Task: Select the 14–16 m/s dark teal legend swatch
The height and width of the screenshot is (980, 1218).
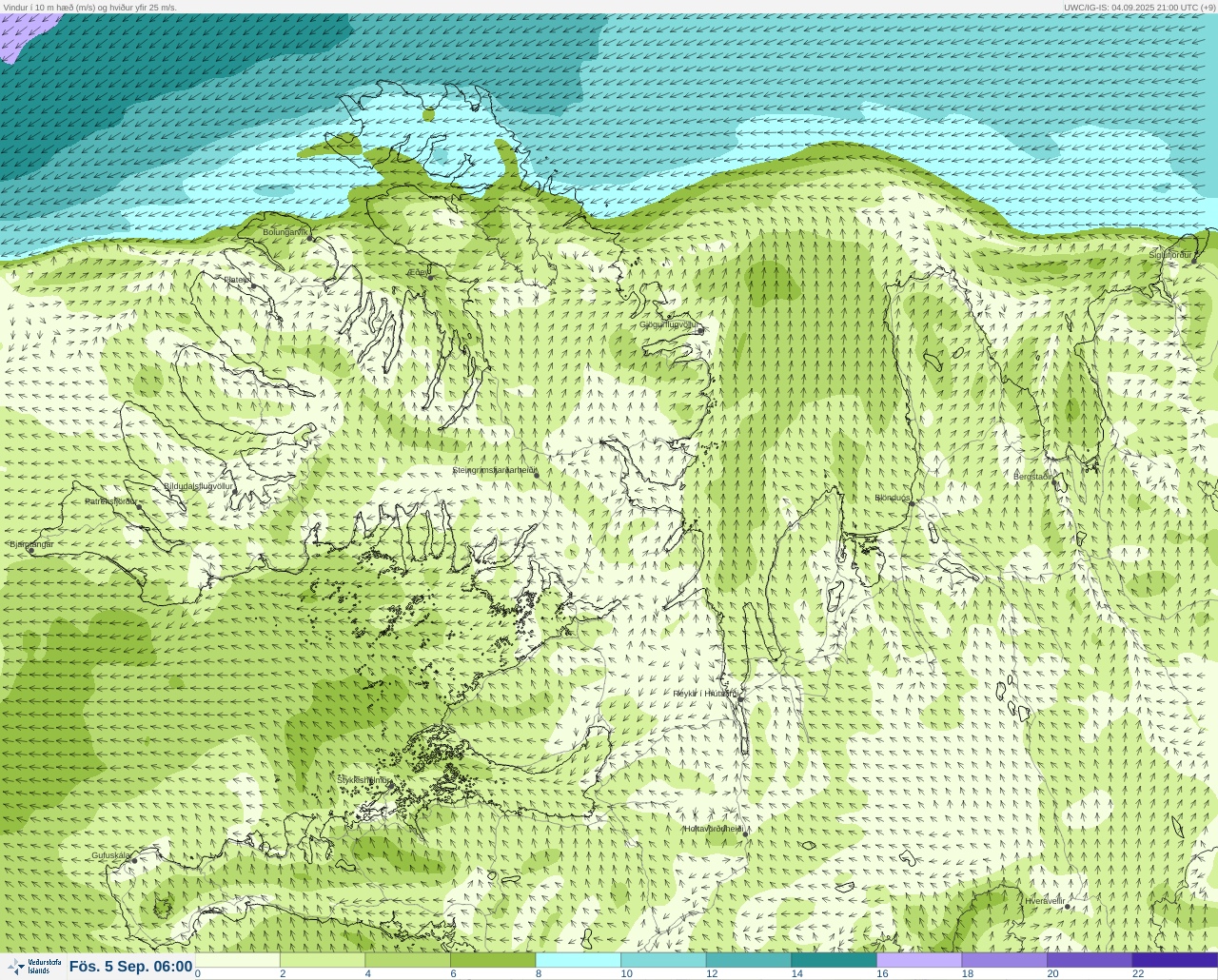Action: pyautogui.click(x=834, y=960)
